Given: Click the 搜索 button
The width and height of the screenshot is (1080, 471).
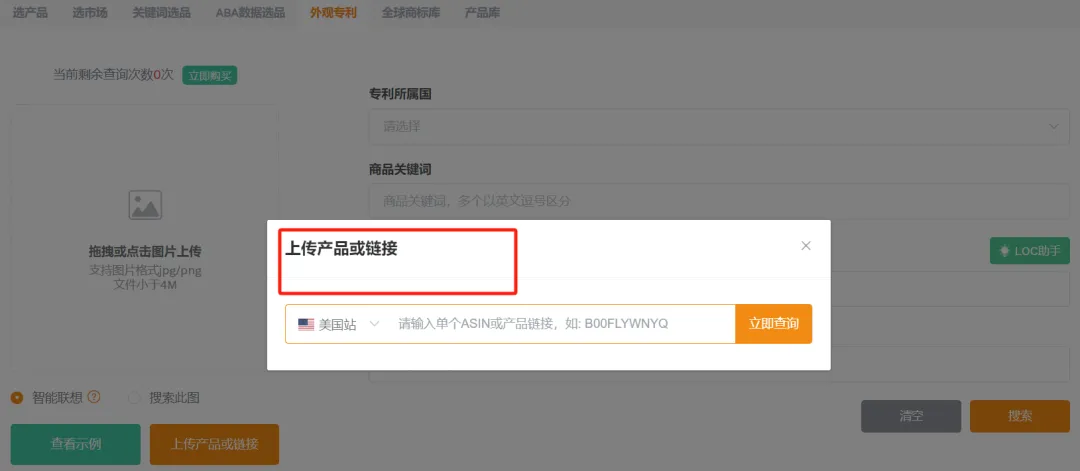Looking at the screenshot, I should pos(1020,416).
